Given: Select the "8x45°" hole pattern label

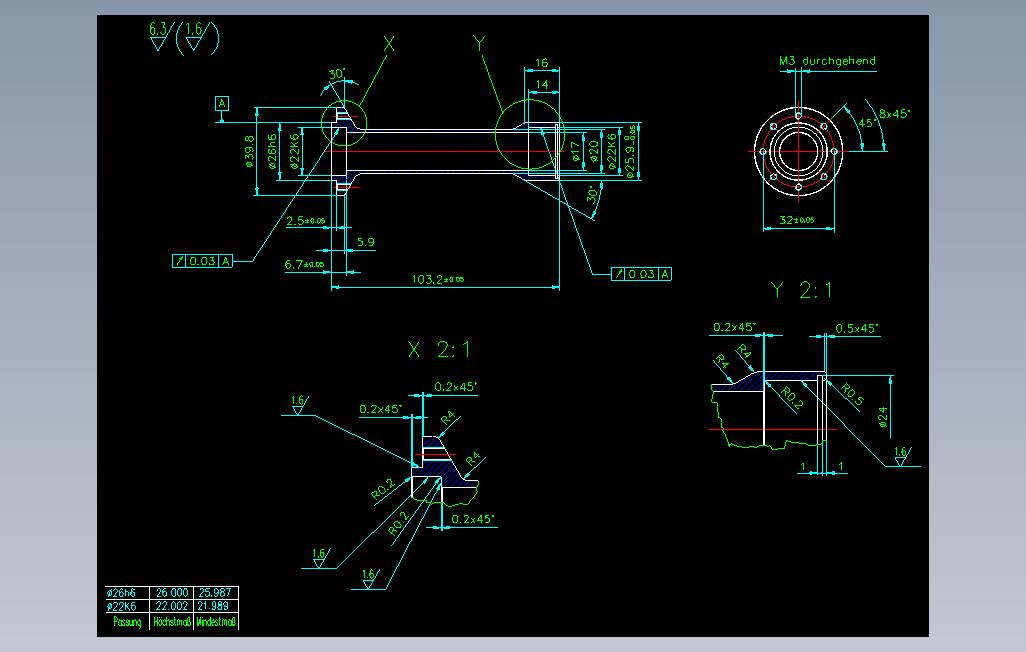Looking at the screenshot, I should [x=894, y=113].
